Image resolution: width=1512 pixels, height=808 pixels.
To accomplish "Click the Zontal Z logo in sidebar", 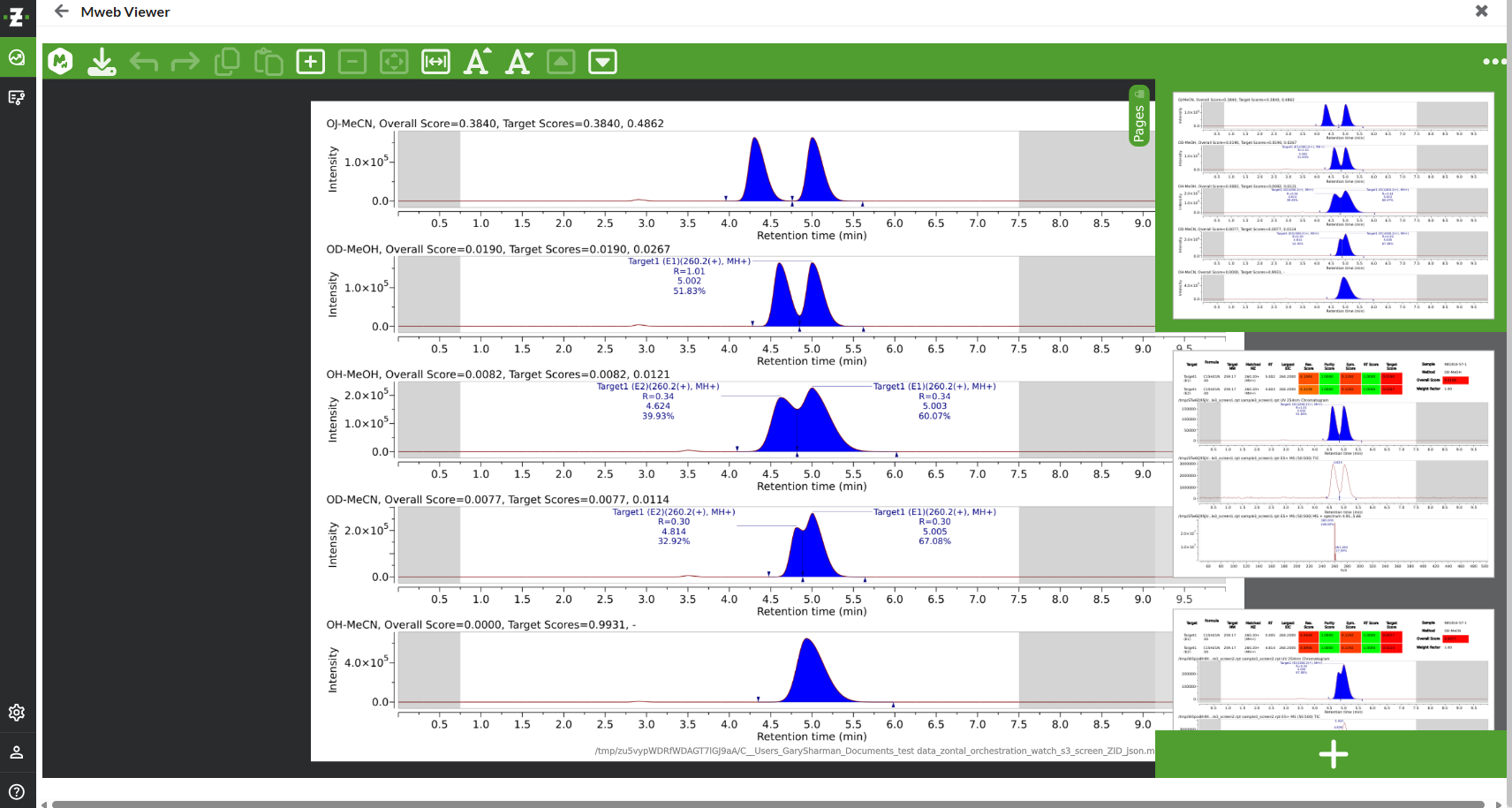I will pyautogui.click(x=17, y=16).
